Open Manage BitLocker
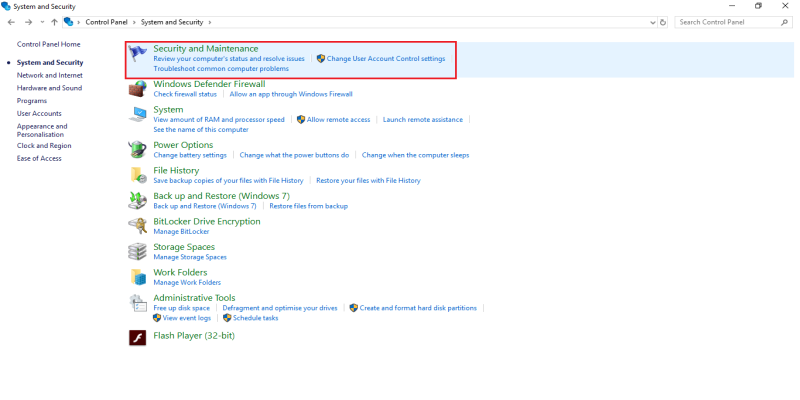This screenshot has width=800, height=400. point(181,231)
